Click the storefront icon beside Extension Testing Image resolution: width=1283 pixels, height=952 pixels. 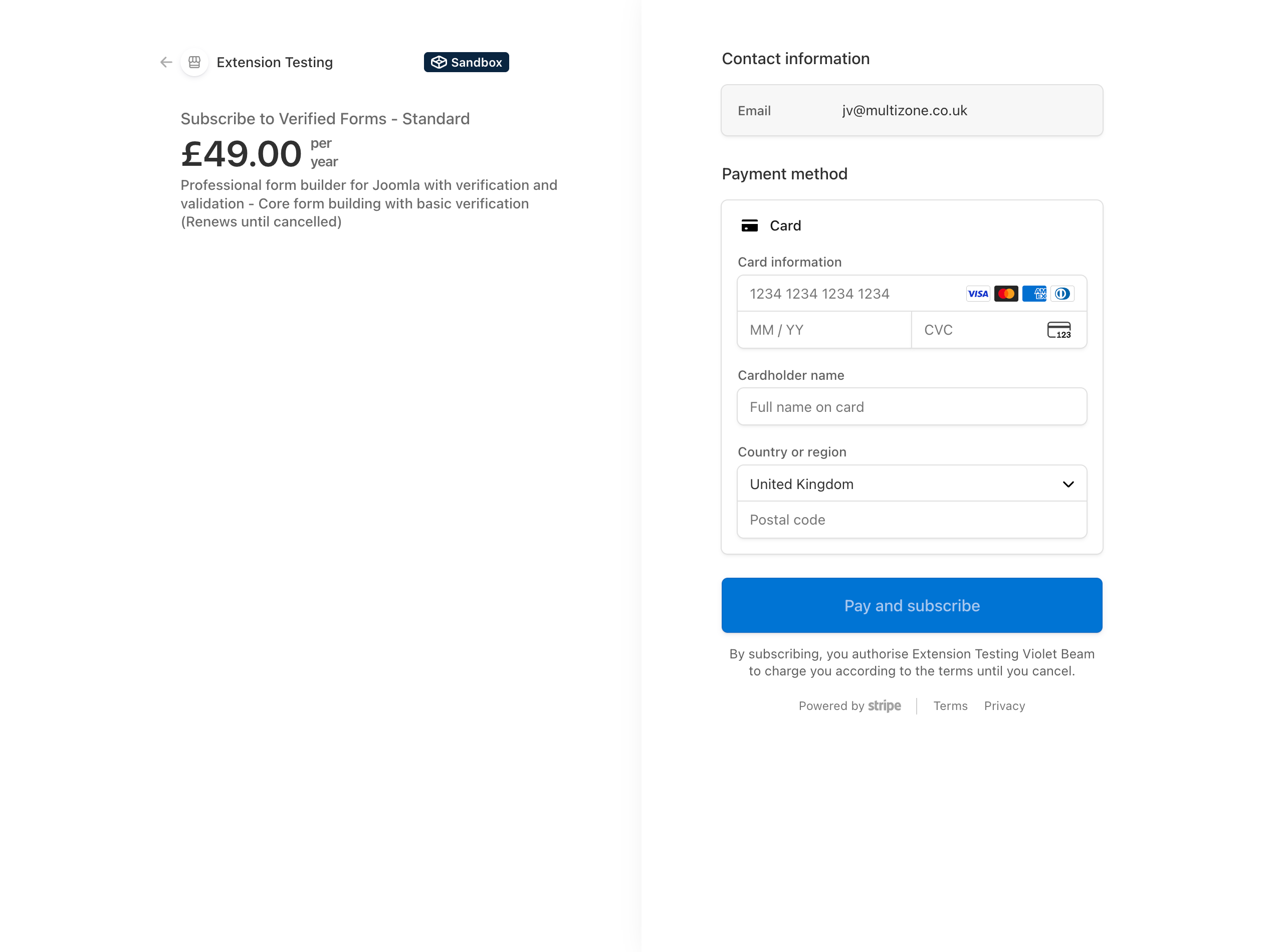point(194,62)
